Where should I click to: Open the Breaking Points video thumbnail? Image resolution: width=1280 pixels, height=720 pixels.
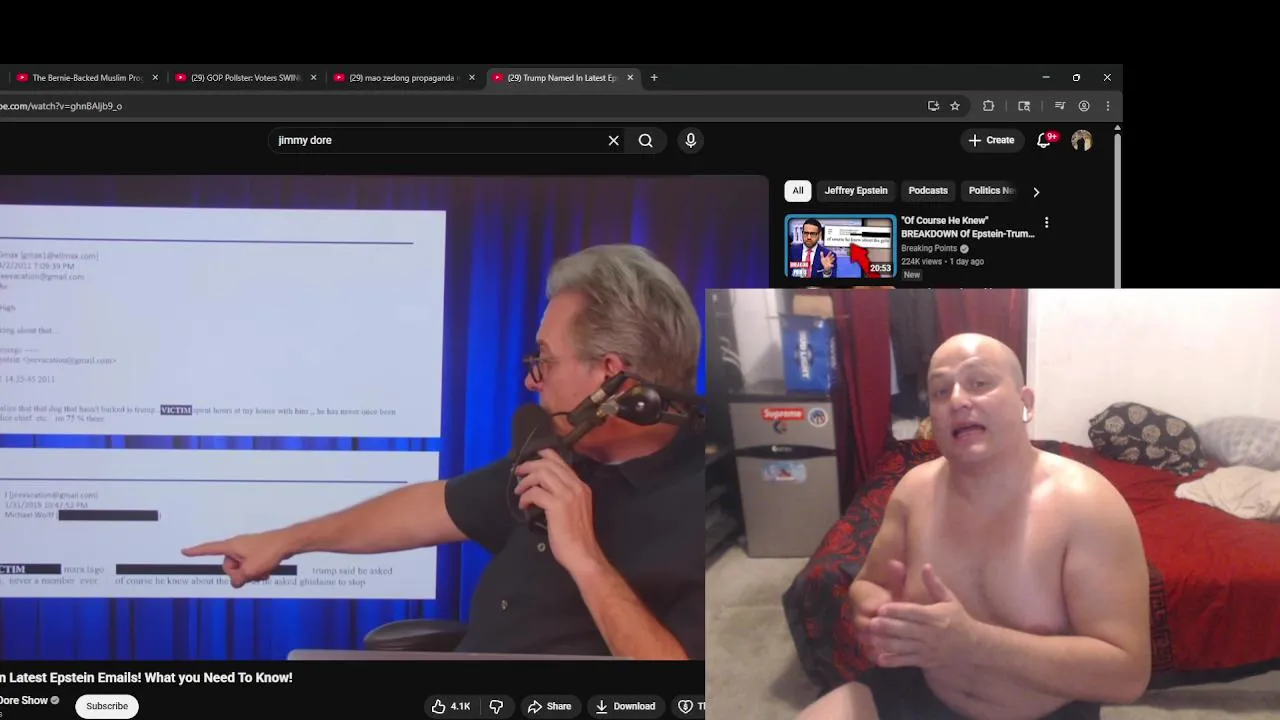pos(840,246)
